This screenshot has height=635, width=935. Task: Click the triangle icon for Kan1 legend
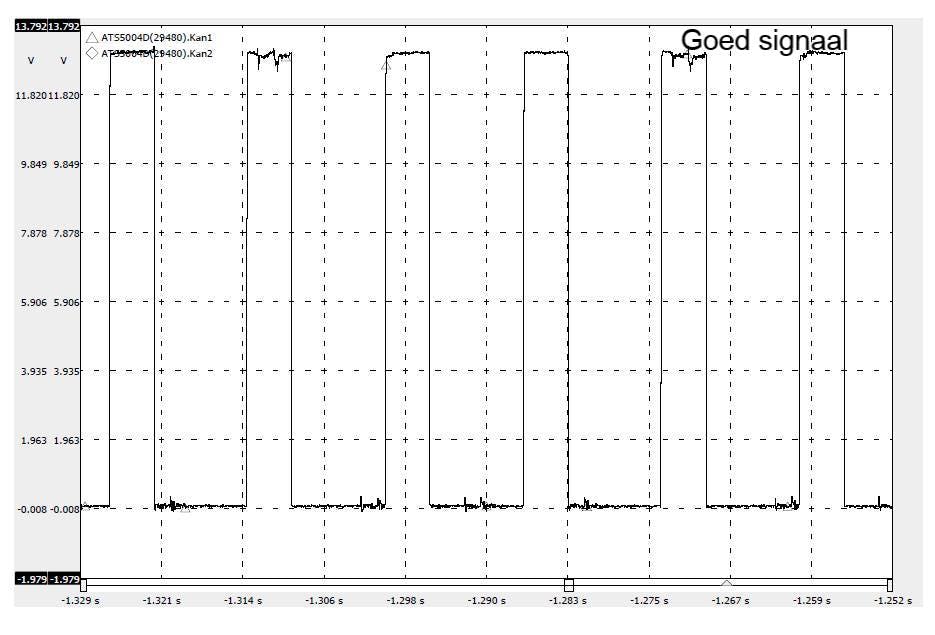point(92,37)
